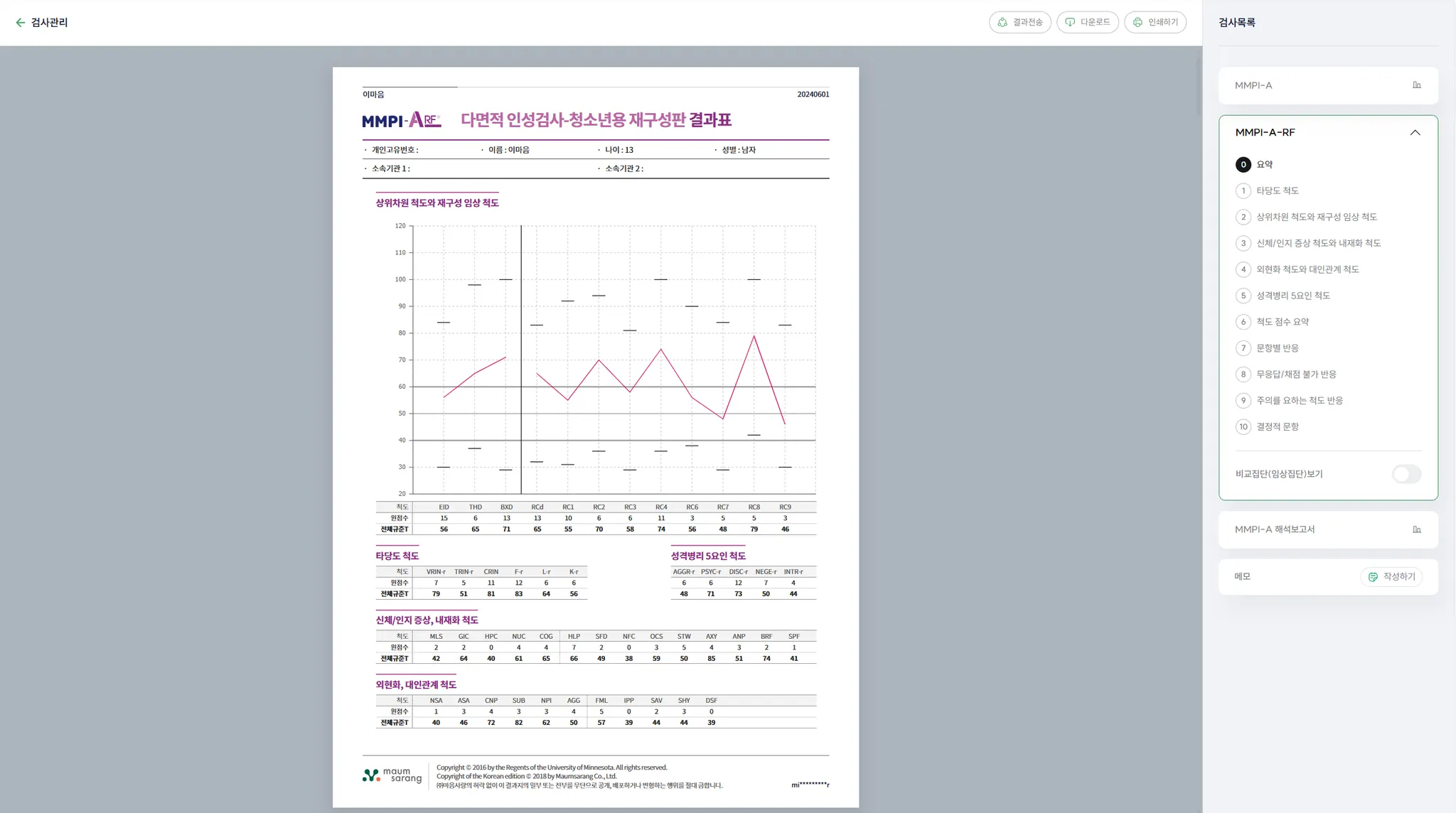1456x813 pixels.
Task: Click the back arrow next to 검사관리
Action: coord(20,23)
